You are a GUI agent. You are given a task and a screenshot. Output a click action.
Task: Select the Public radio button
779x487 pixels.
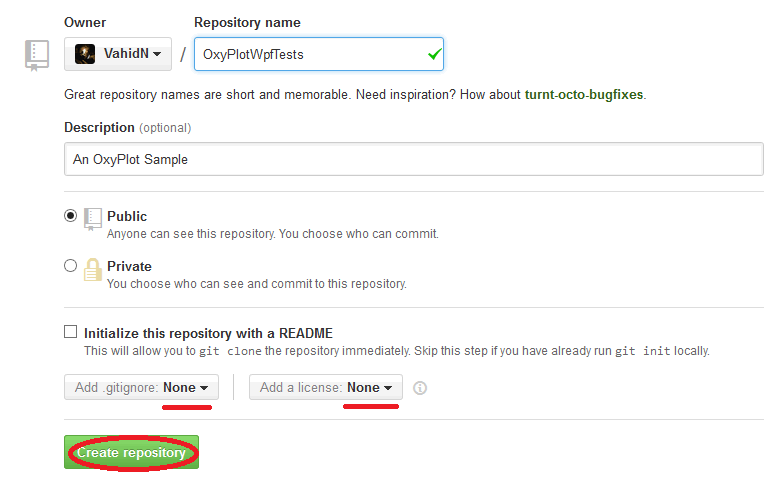70,216
